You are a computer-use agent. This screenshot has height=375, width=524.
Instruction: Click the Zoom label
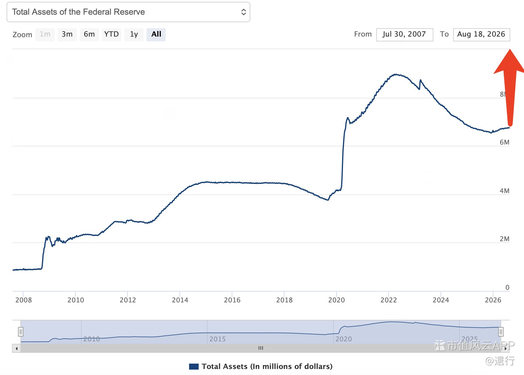[22, 34]
